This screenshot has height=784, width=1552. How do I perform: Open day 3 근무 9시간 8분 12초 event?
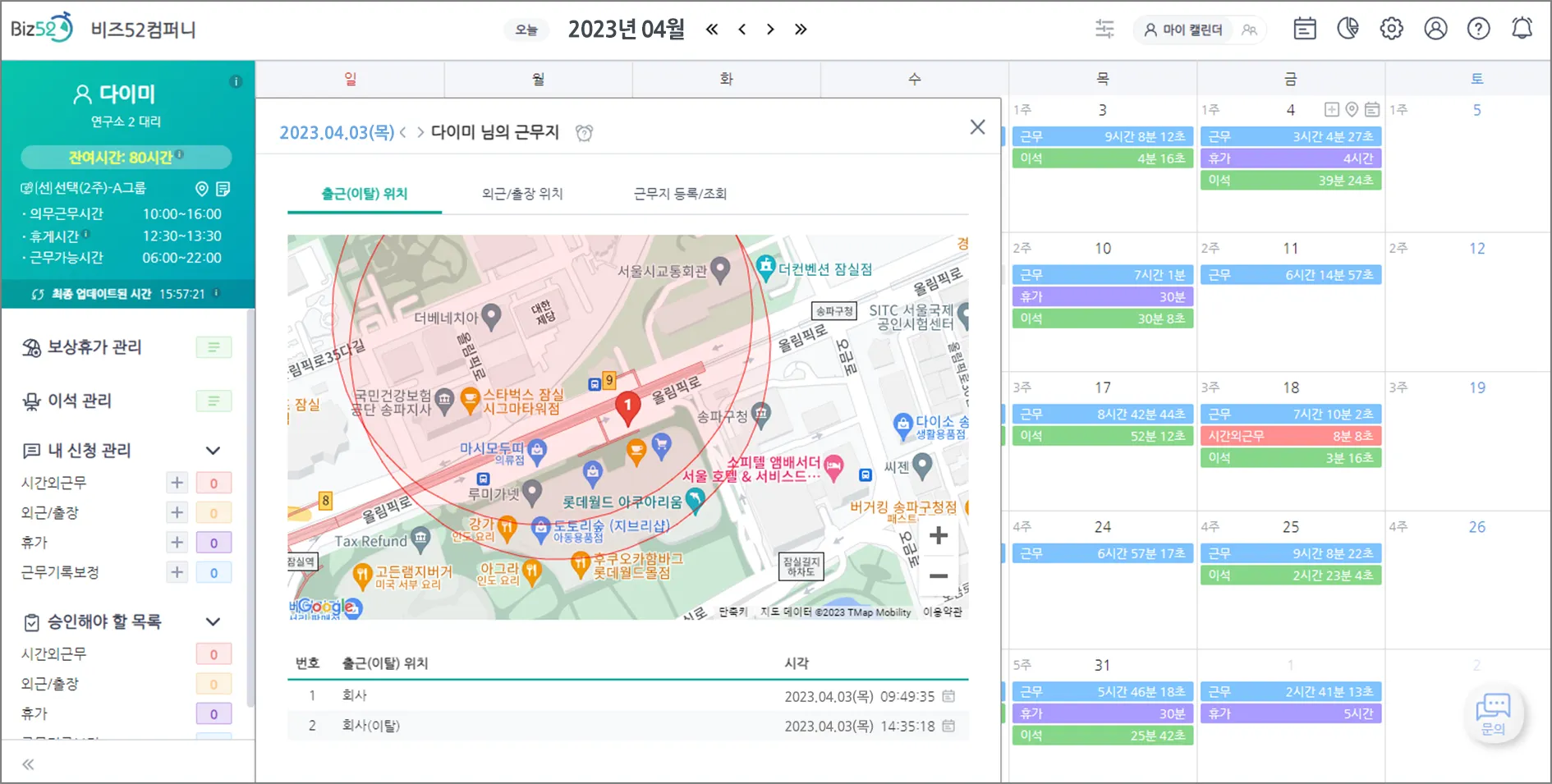tap(1103, 136)
